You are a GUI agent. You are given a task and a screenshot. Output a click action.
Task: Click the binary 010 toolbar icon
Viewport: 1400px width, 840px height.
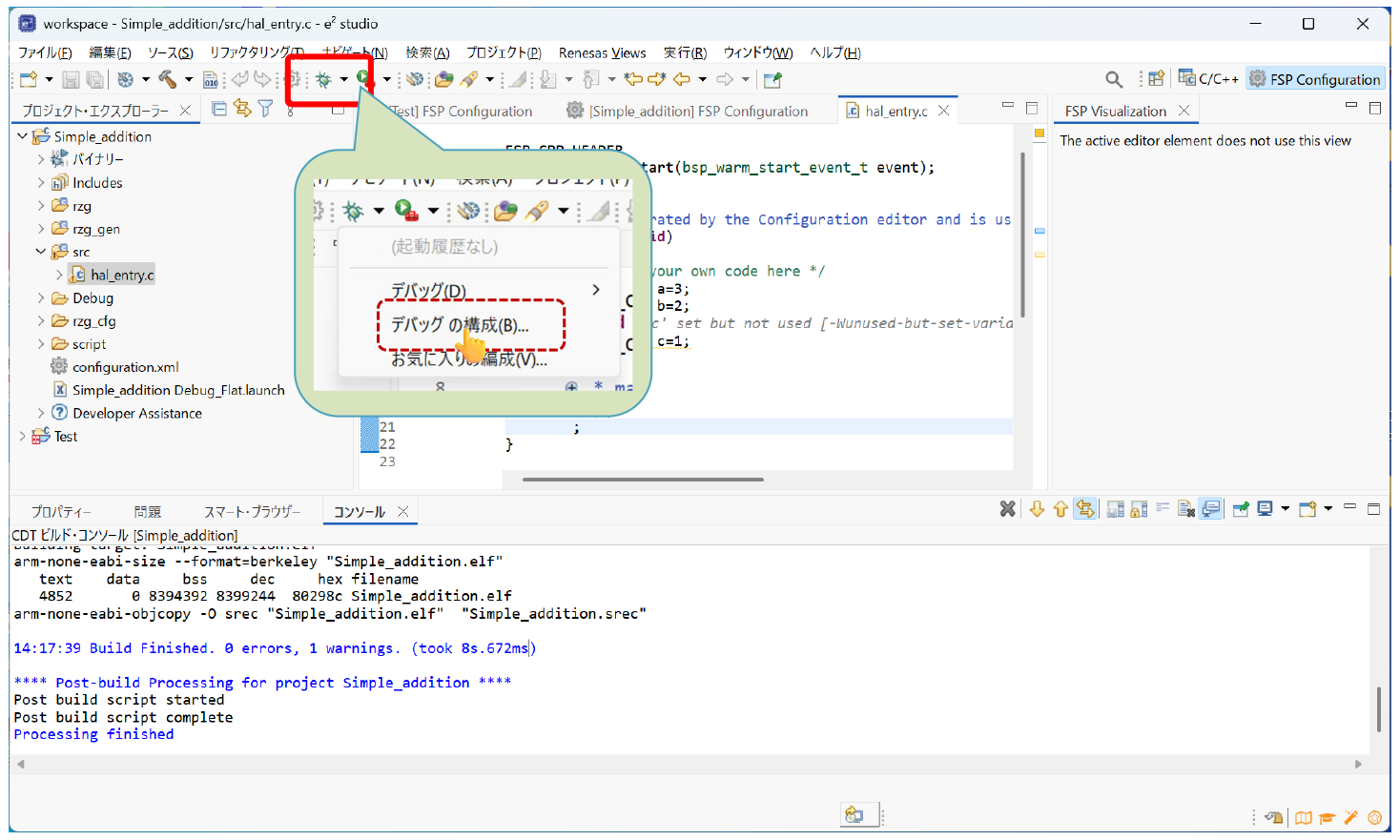[x=211, y=80]
